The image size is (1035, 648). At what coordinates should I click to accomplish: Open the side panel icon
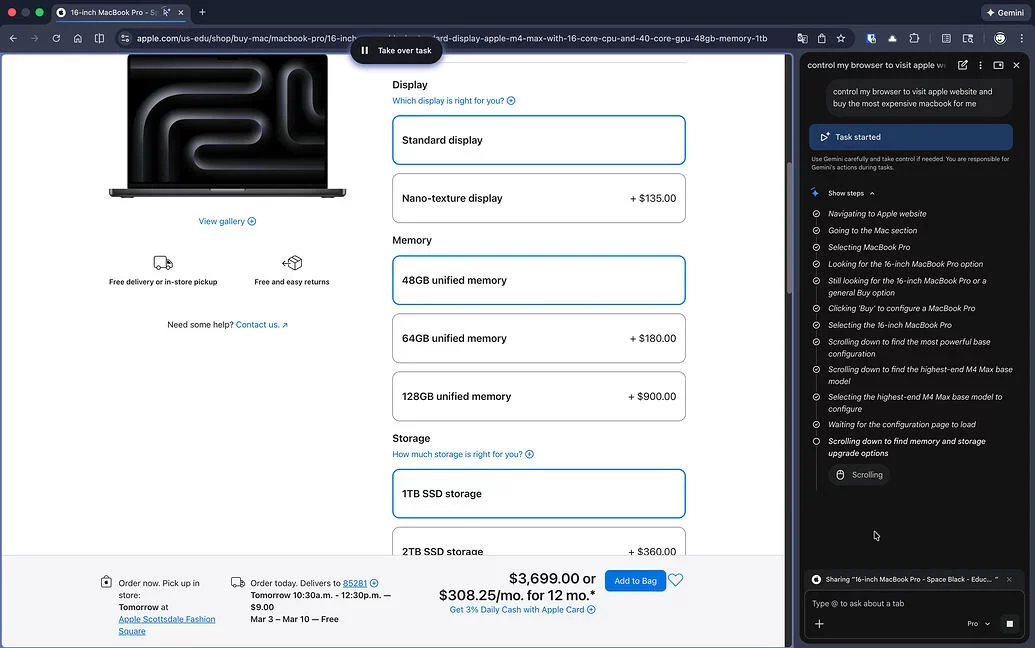tap(966, 39)
